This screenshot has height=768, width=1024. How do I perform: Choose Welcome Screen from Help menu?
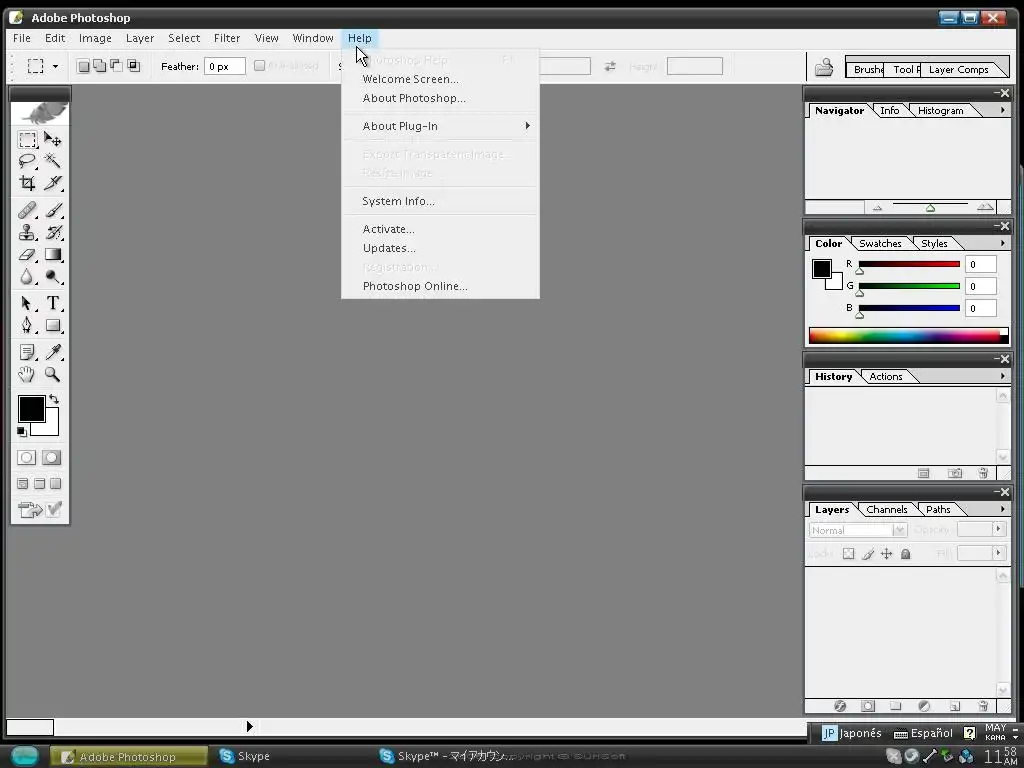pyautogui.click(x=411, y=79)
